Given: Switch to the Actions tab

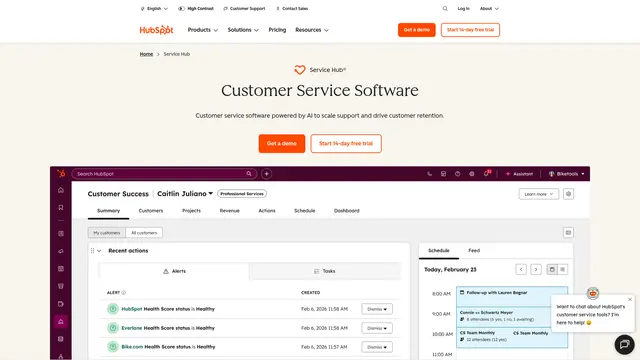Looking at the screenshot, I should pos(267,211).
